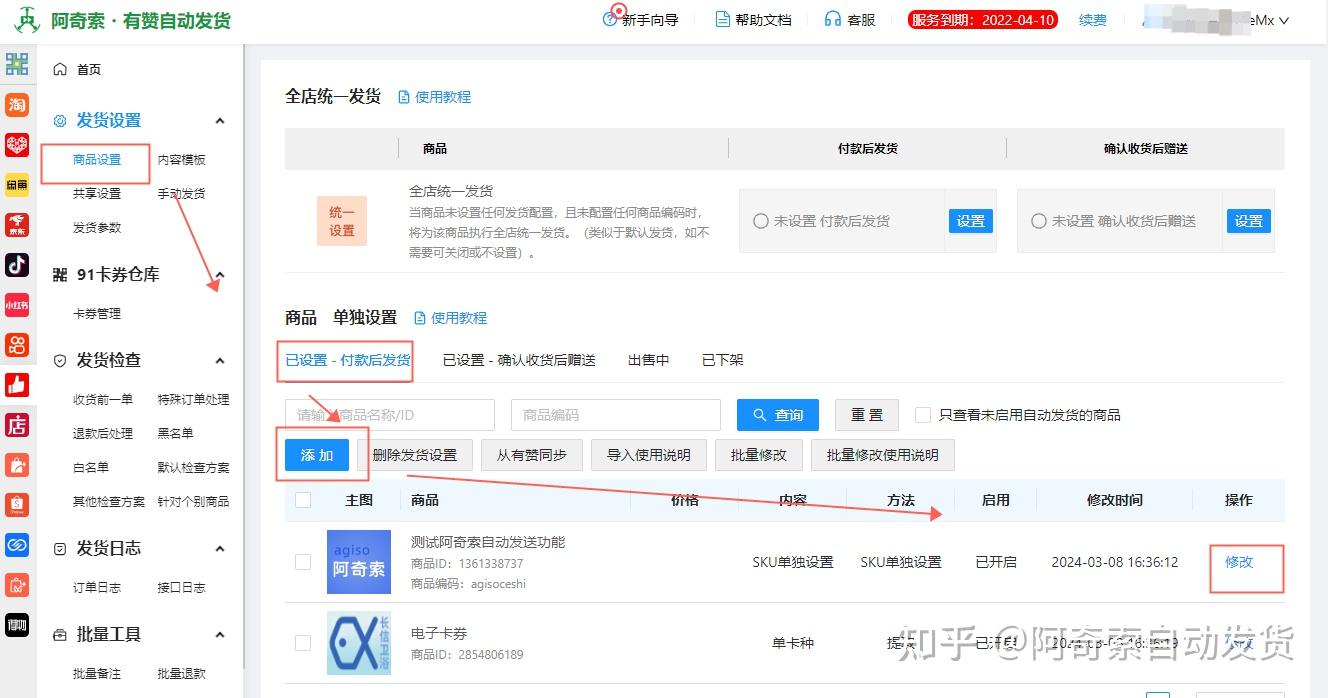
Task: Collapse the 91卡券仓库 section
Action: [220, 275]
